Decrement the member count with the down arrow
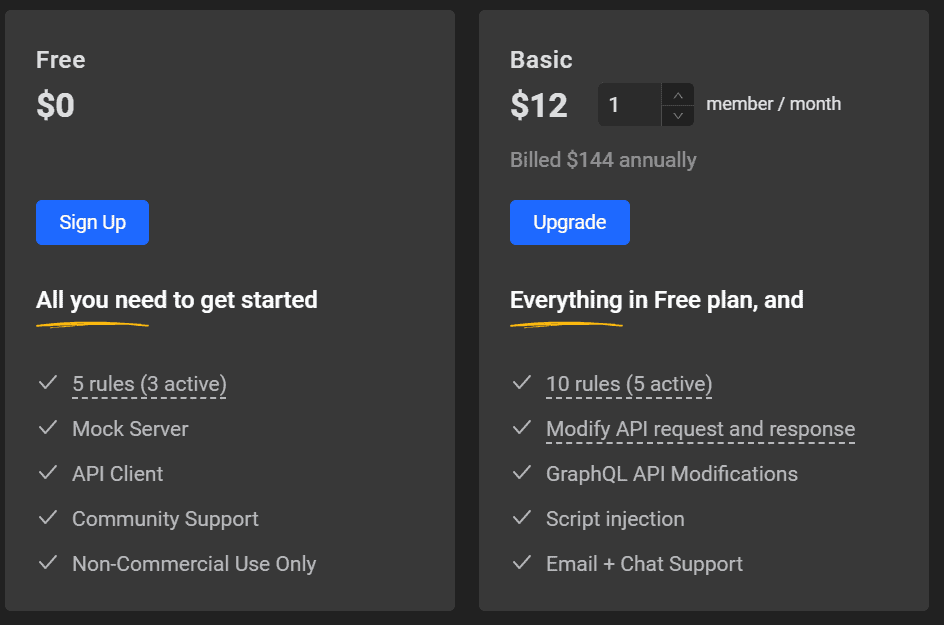 pyautogui.click(x=678, y=114)
